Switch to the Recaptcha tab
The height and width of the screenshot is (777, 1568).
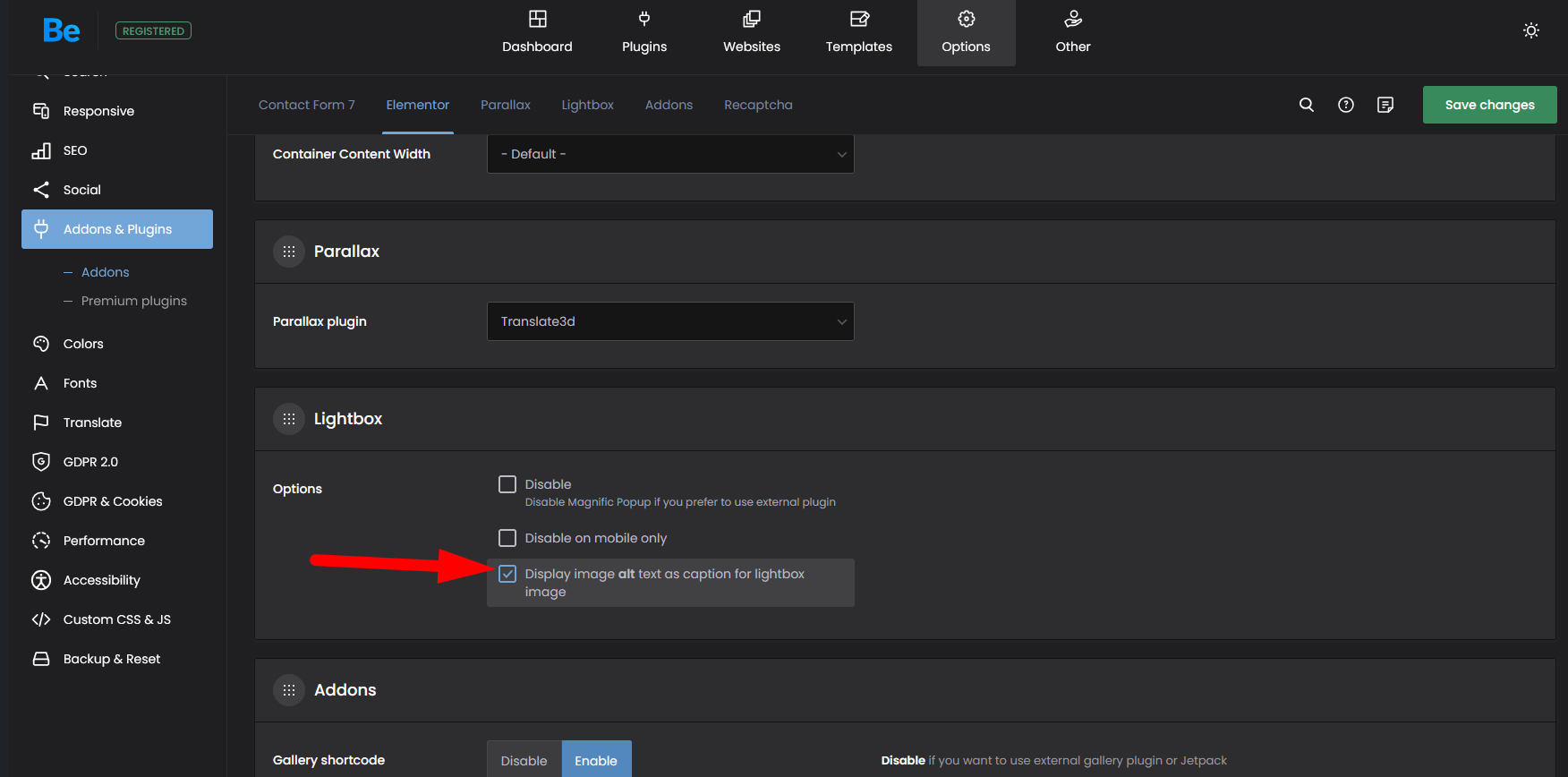[x=758, y=105]
